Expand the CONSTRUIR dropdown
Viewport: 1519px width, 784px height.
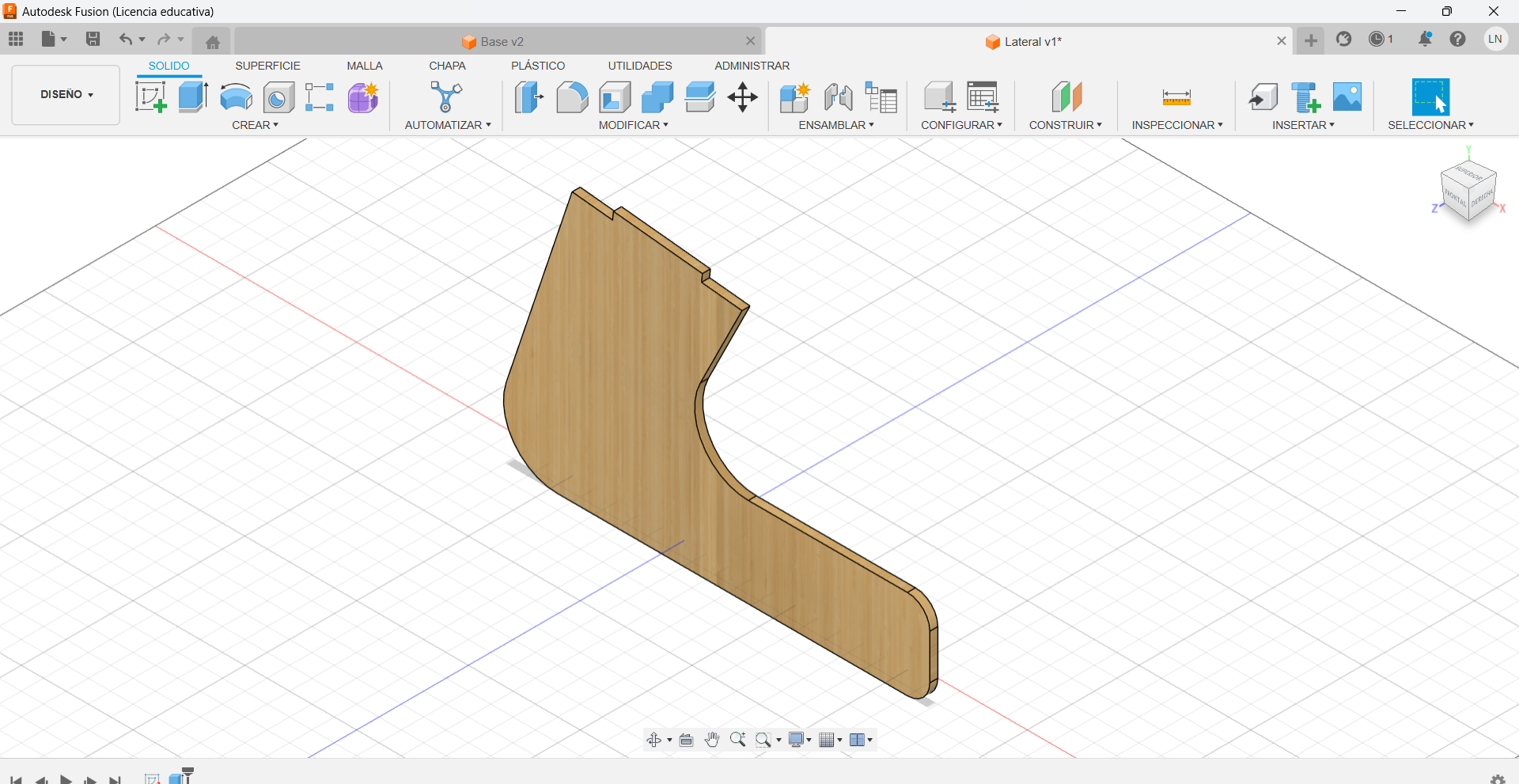tap(1065, 125)
